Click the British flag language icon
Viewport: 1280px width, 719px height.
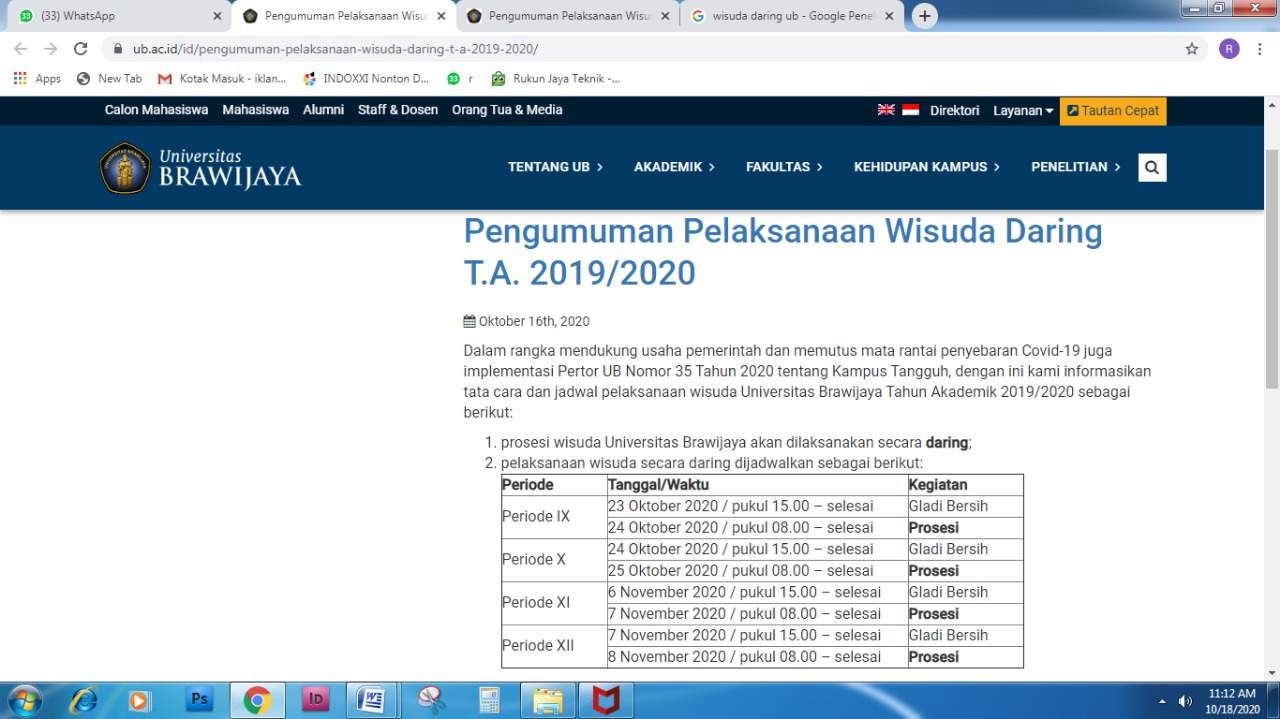point(886,110)
